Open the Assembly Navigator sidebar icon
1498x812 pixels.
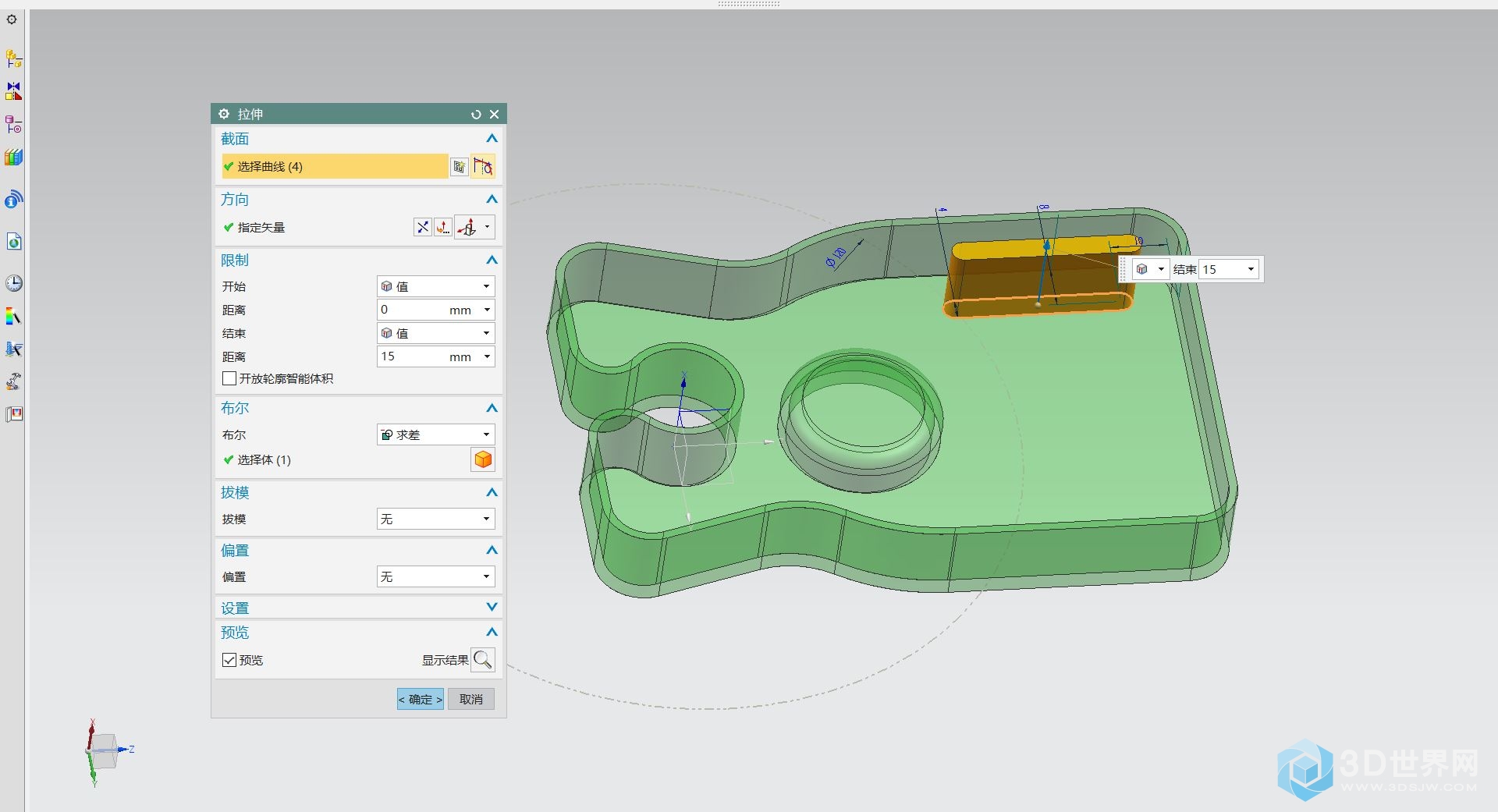coord(13,59)
